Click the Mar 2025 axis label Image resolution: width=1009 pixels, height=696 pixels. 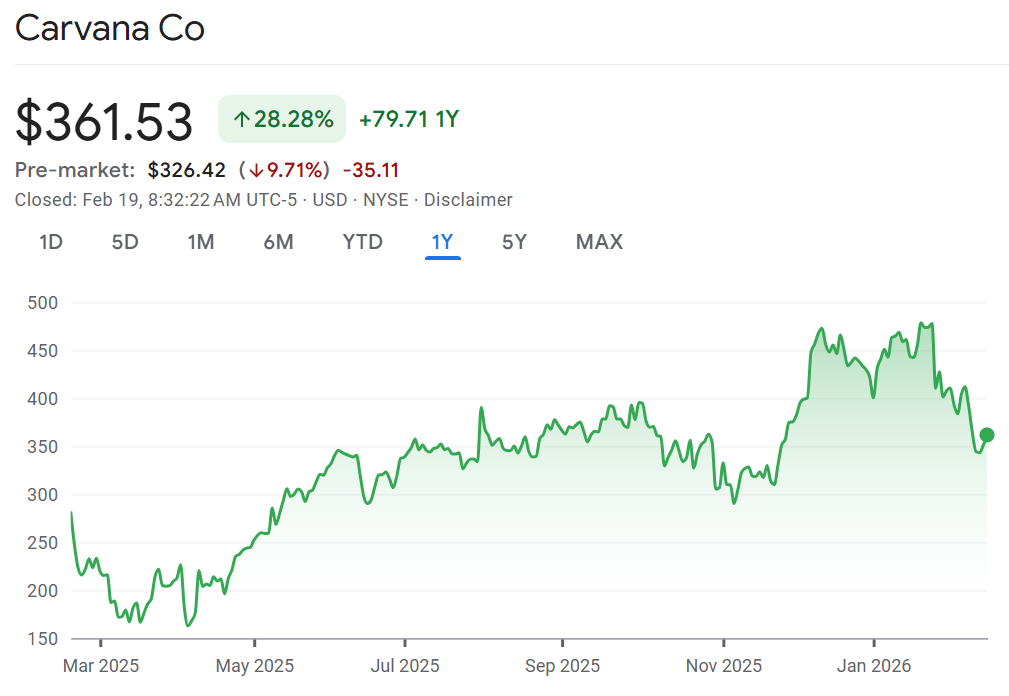(x=101, y=666)
